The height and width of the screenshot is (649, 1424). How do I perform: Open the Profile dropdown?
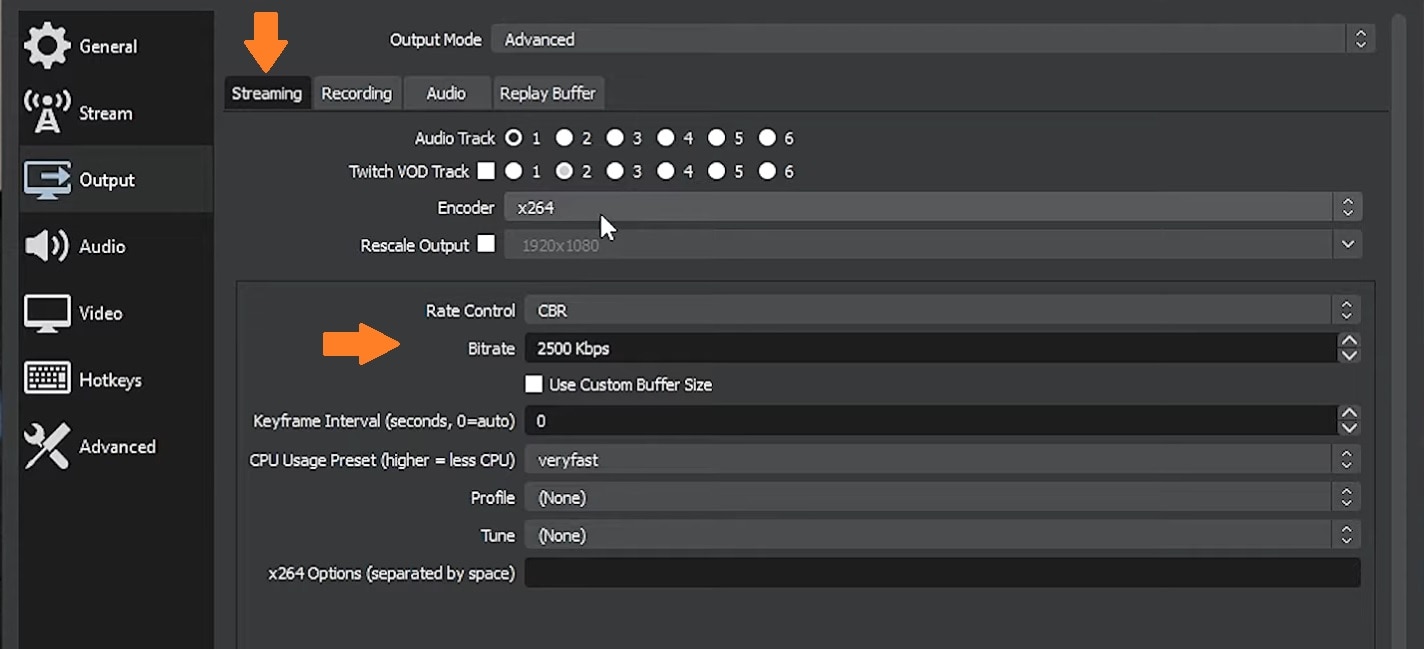pyautogui.click(x=942, y=497)
